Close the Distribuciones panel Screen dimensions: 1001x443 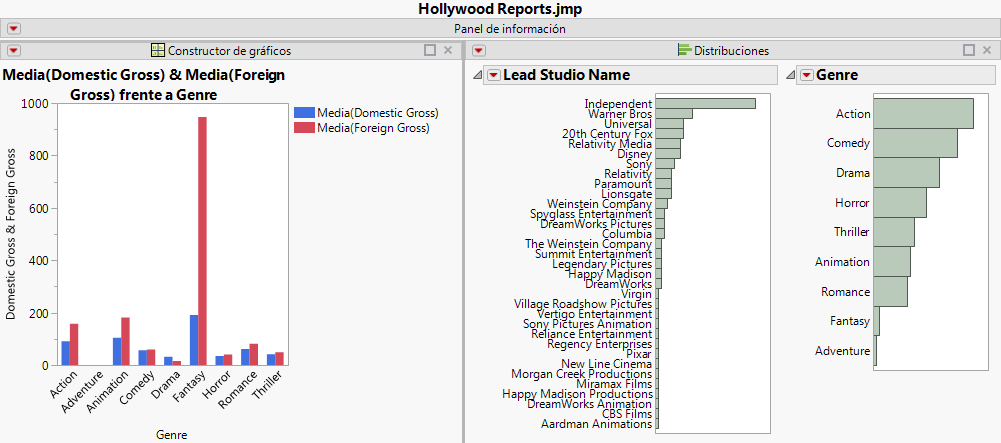coord(987,50)
